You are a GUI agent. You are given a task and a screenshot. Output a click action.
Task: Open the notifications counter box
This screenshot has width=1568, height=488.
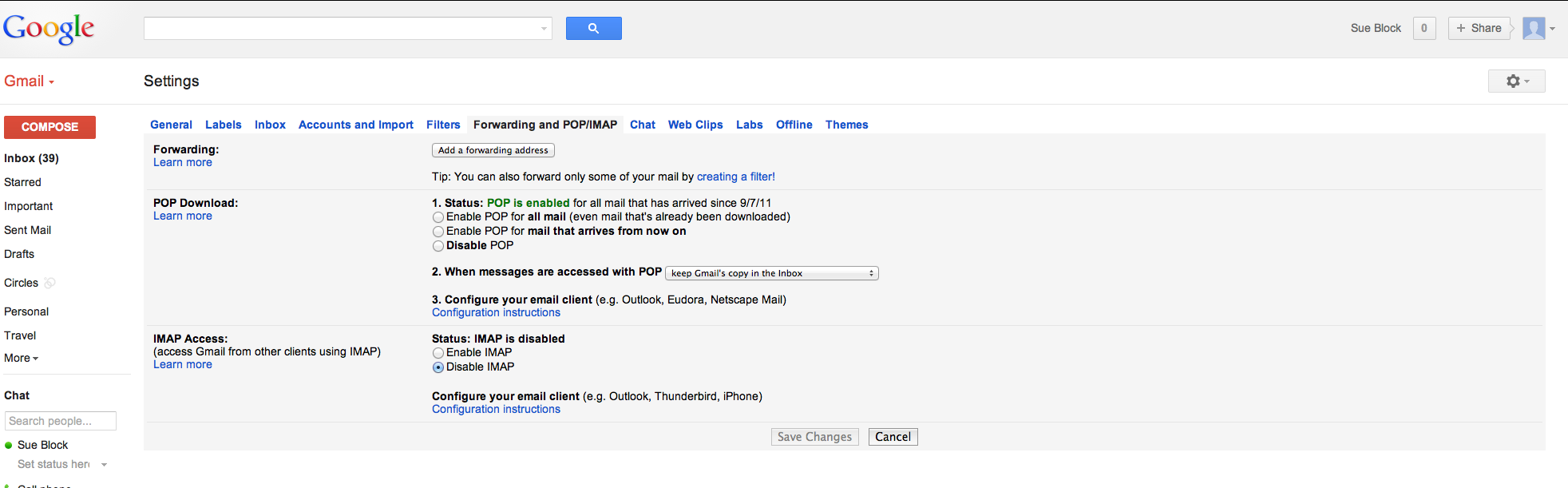(x=1423, y=29)
